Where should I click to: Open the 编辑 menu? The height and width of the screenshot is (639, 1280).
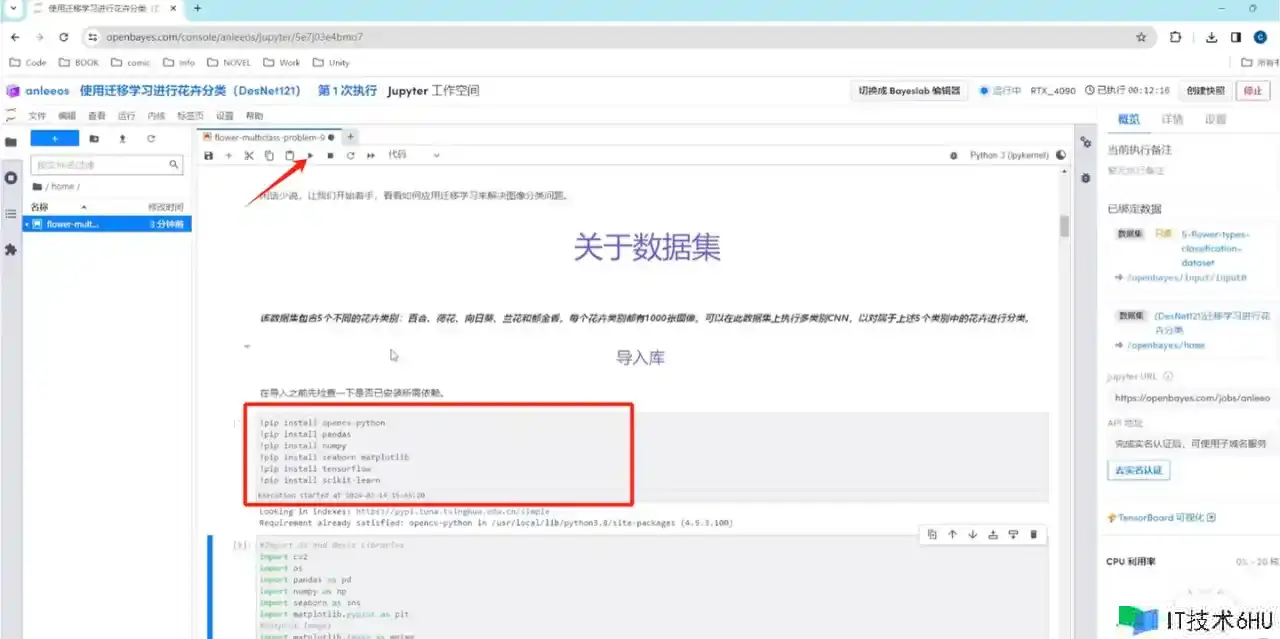(67, 116)
